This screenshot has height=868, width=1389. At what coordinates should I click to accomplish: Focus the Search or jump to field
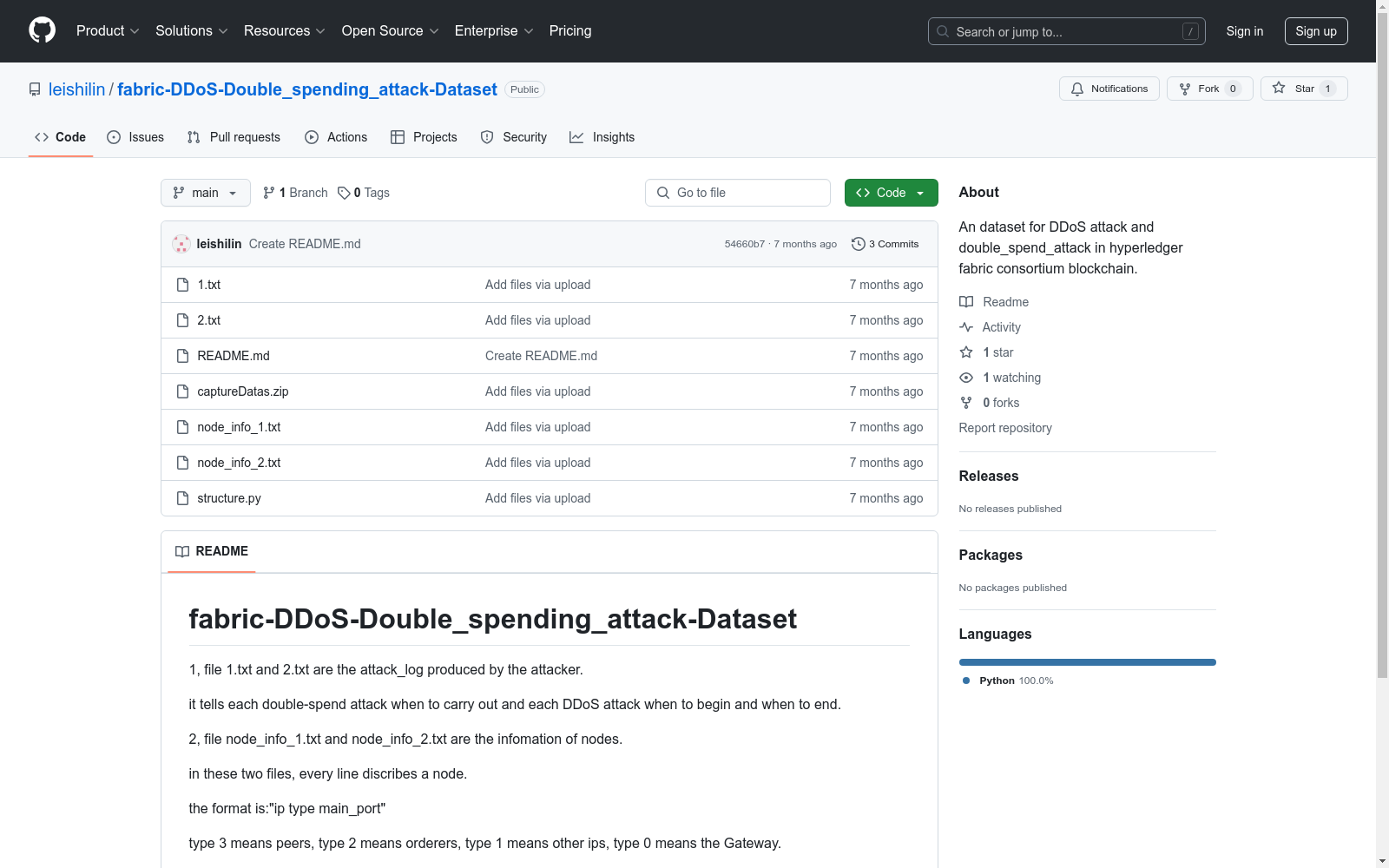[1067, 31]
